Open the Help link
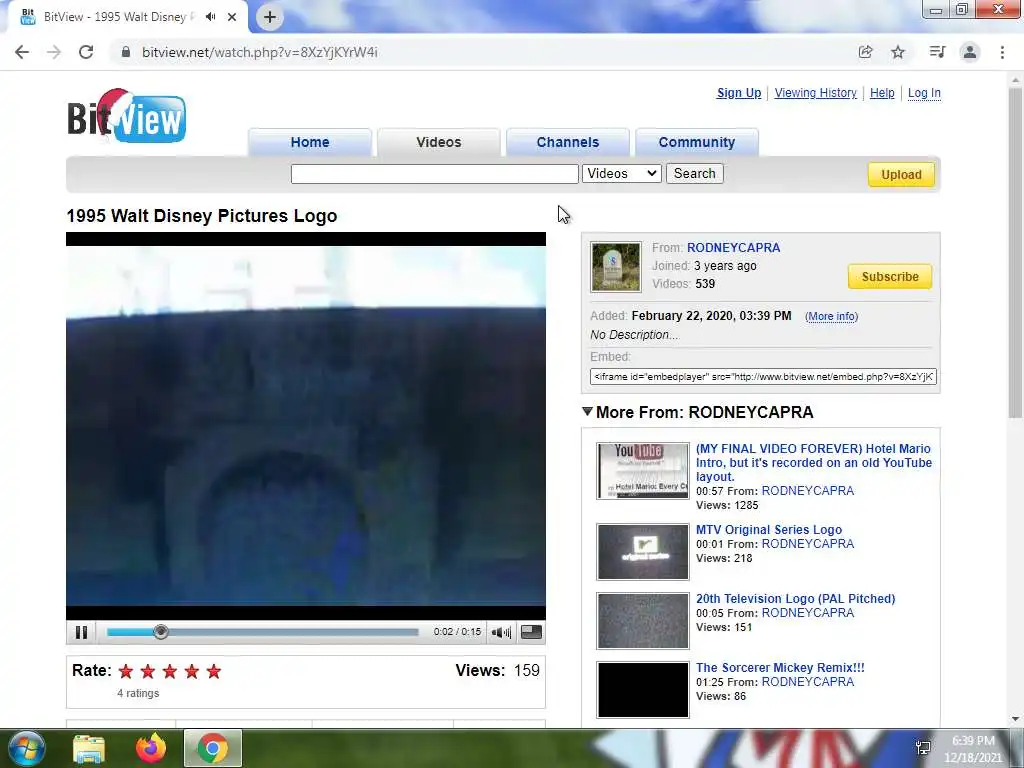The height and width of the screenshot is (768, 1024). pos(882,93)
